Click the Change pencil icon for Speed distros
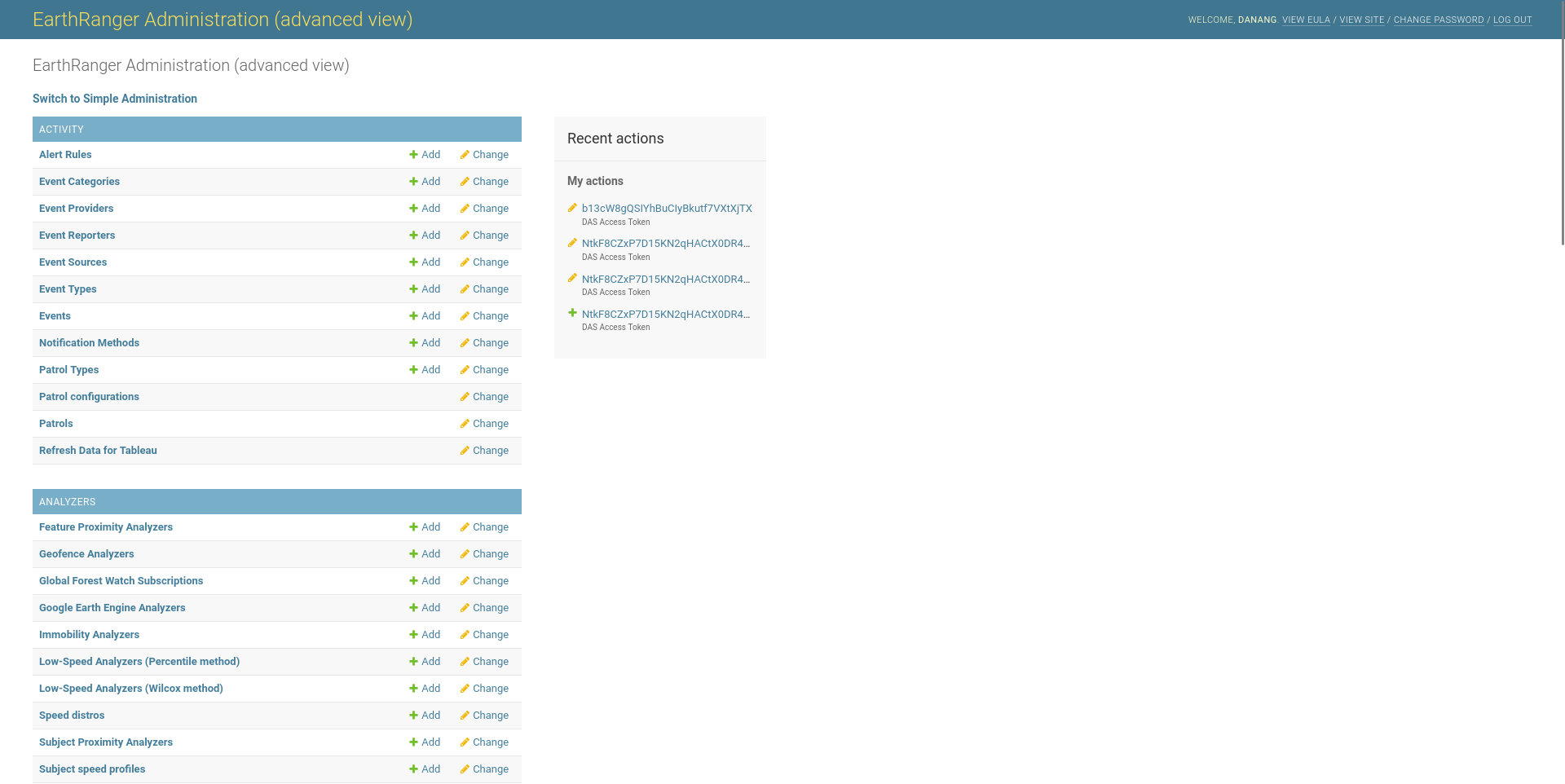Screen dimensions: 1565x784 465,716
